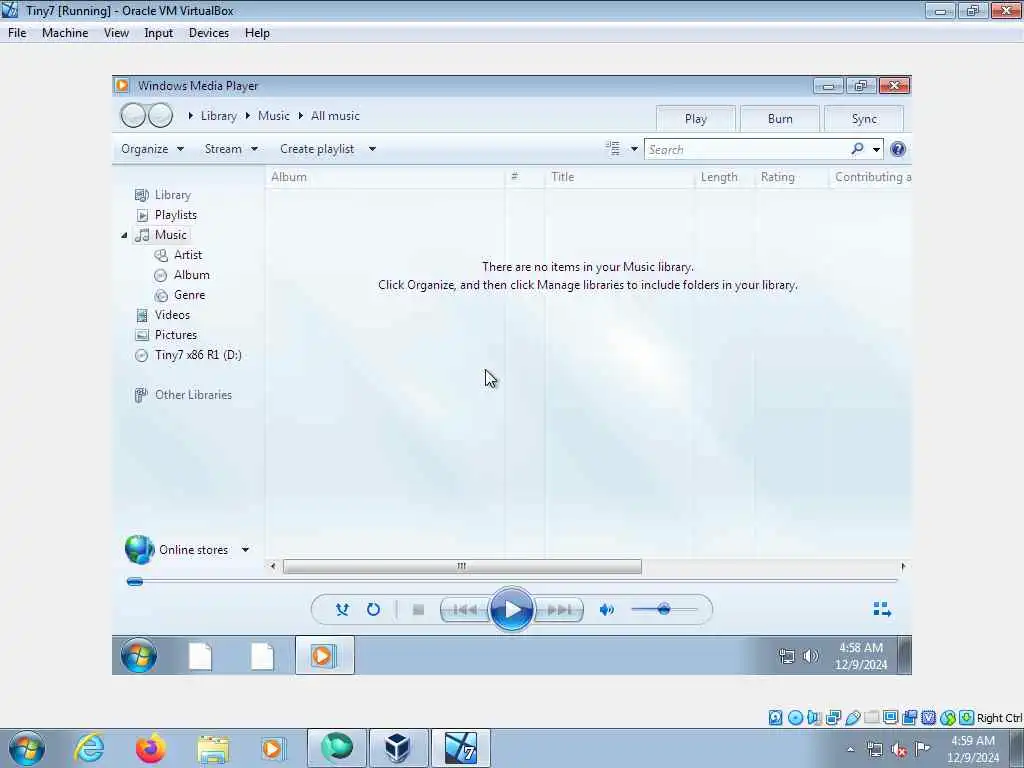Expand the View options dropdown arrow

(x=633, y=150)
